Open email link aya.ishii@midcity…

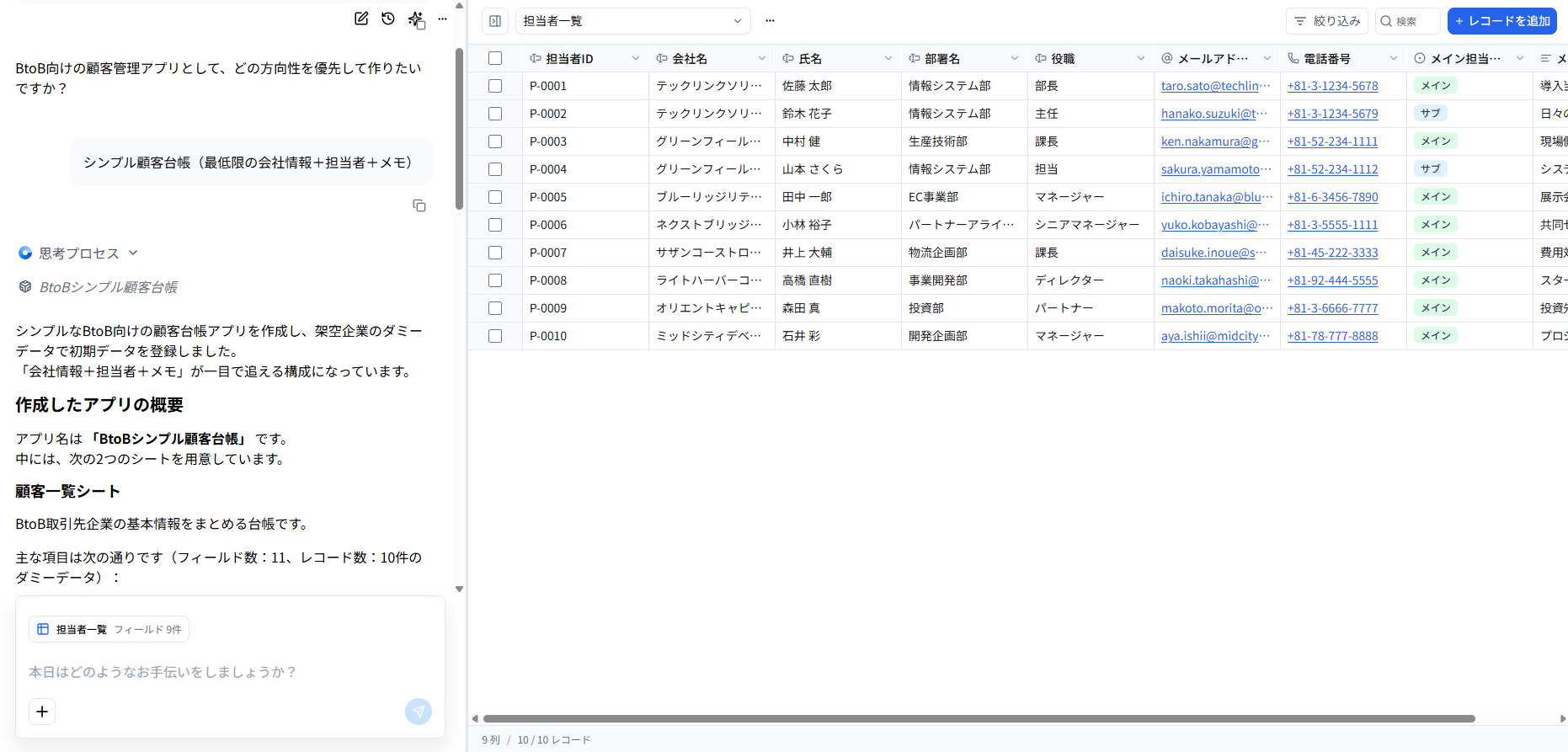pyautogui.click(x=1215, y=336)
